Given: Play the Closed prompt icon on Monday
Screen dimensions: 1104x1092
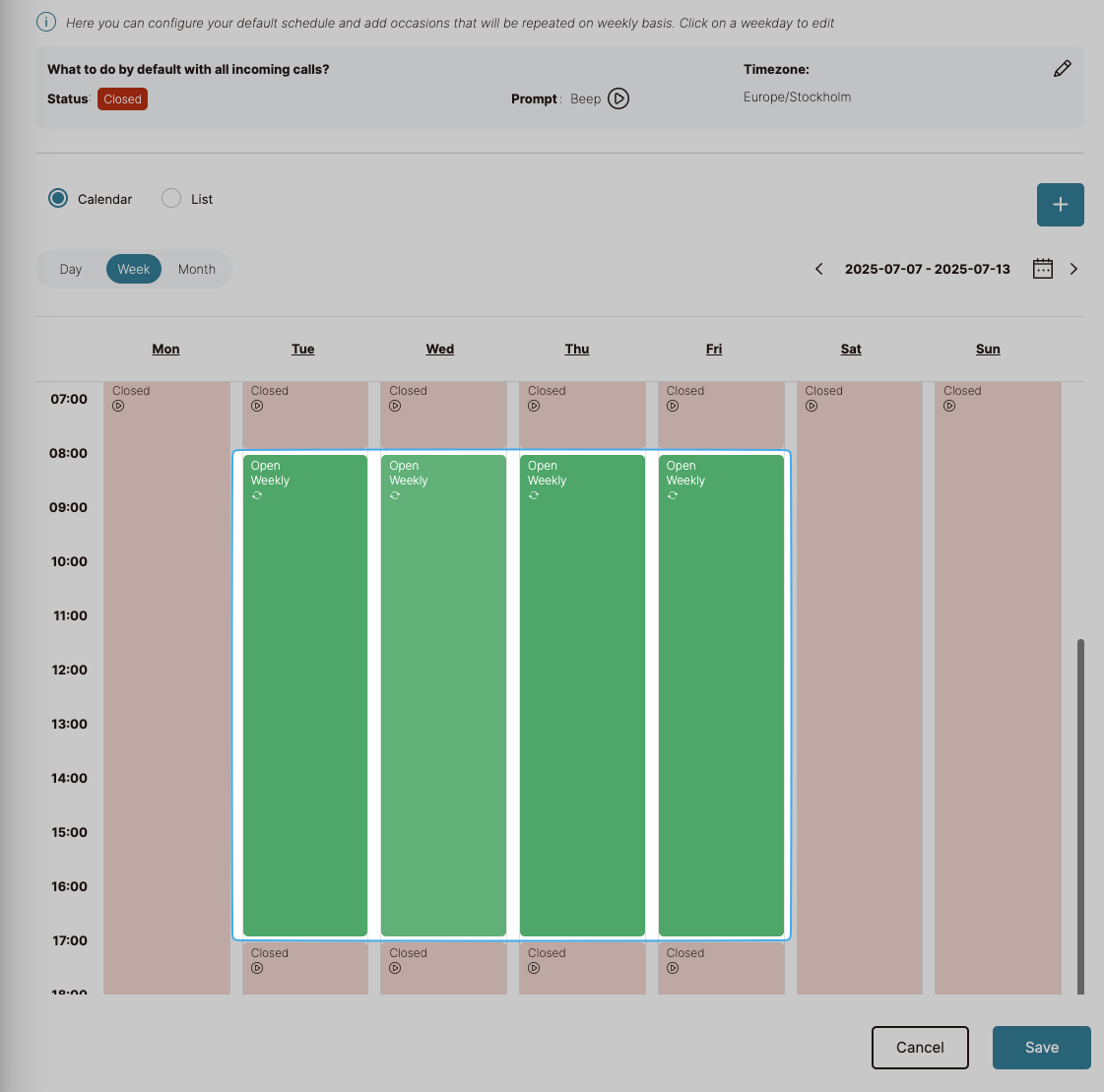Looking at the screenshot, I should tap(118, 406).
